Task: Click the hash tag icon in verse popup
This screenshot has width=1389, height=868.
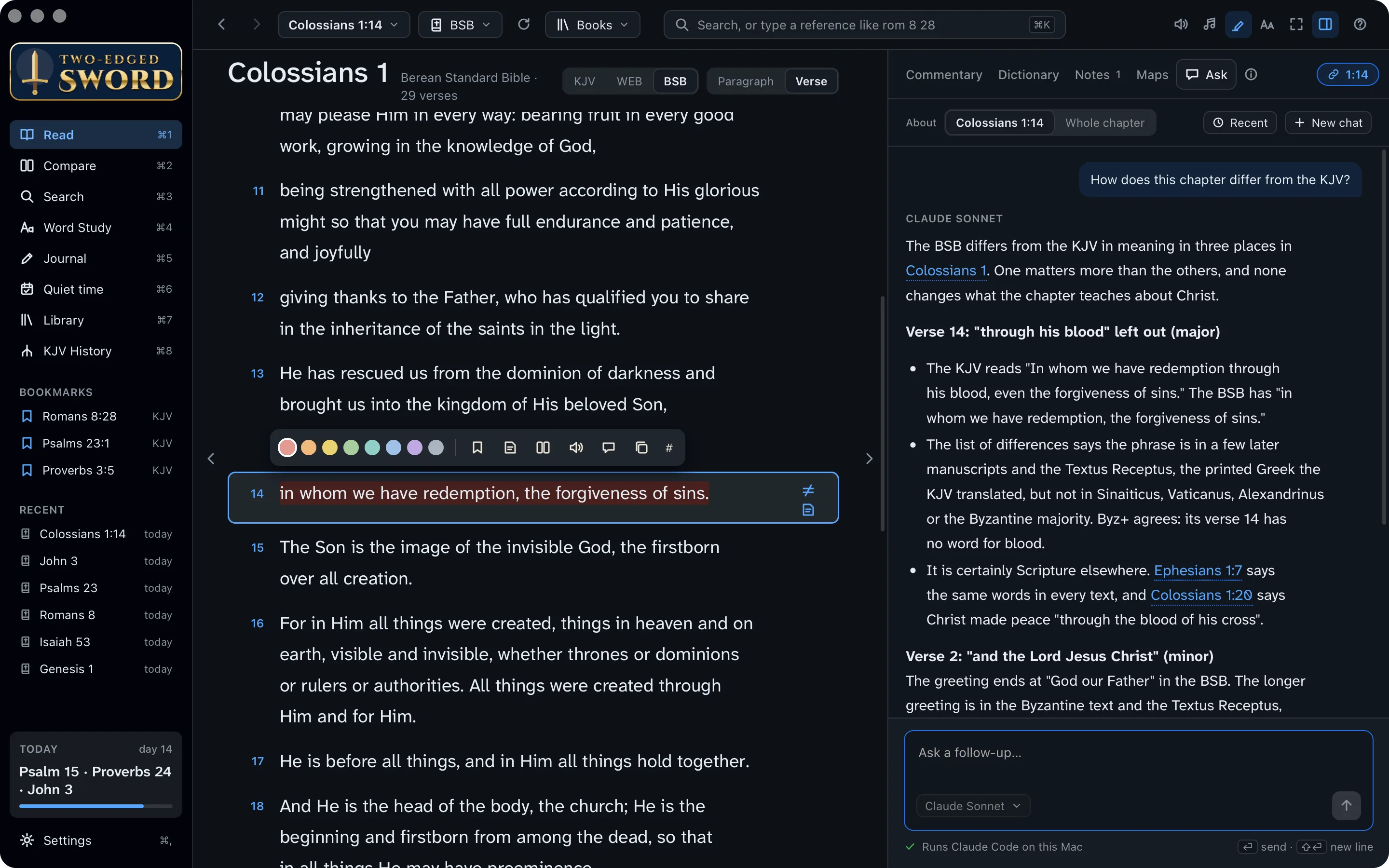Action: 668,448
